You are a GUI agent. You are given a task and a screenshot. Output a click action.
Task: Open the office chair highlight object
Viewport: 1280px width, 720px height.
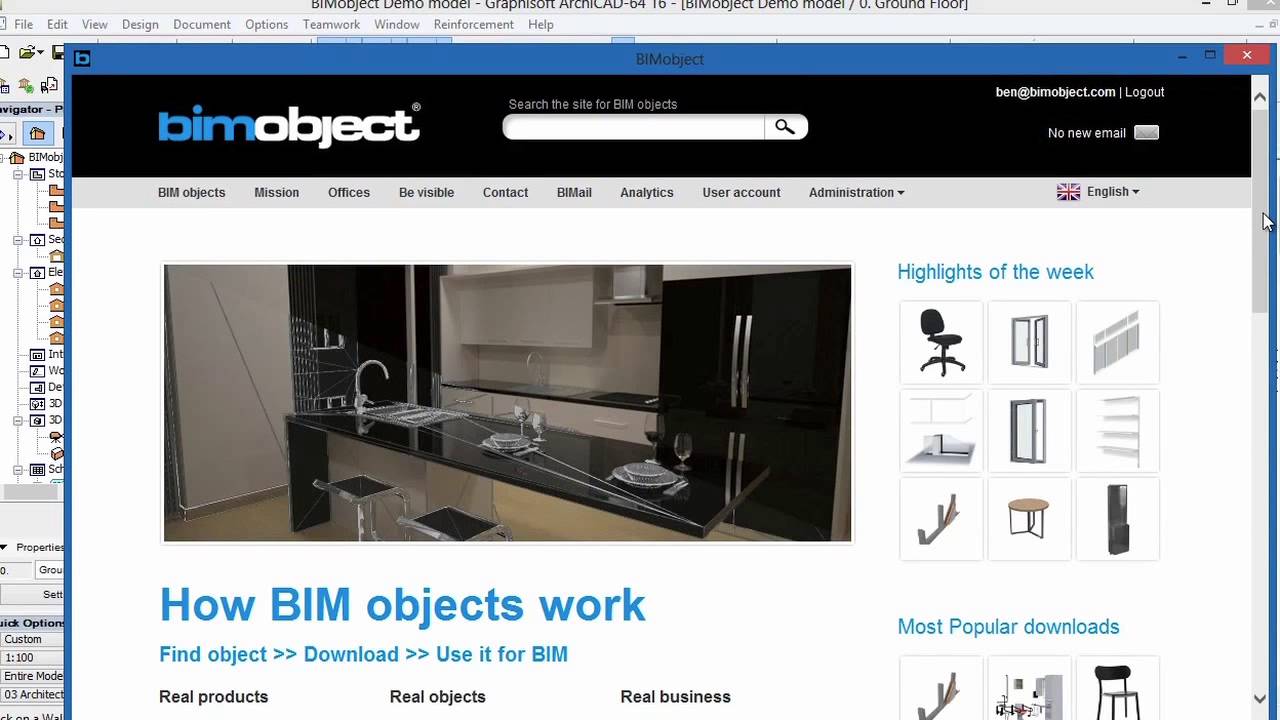click(941, 342)
